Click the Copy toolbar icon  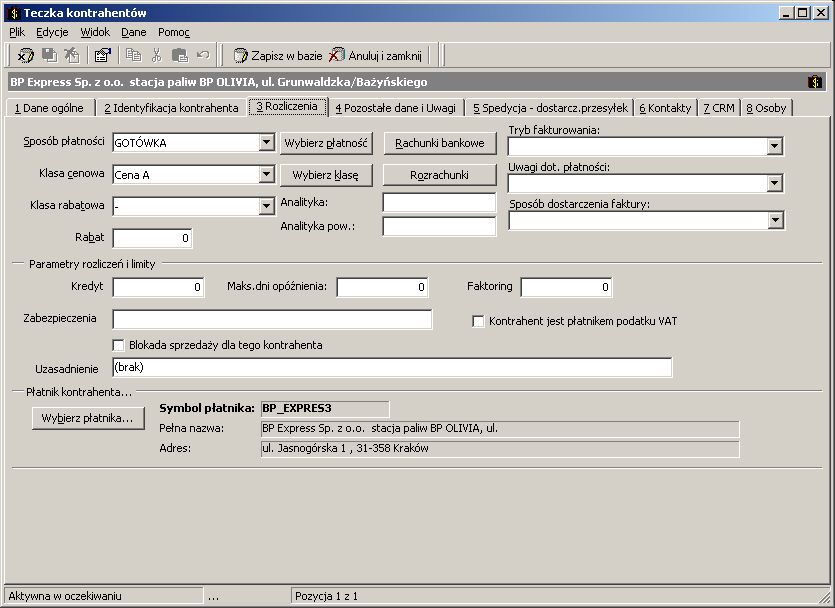point(133,55)
